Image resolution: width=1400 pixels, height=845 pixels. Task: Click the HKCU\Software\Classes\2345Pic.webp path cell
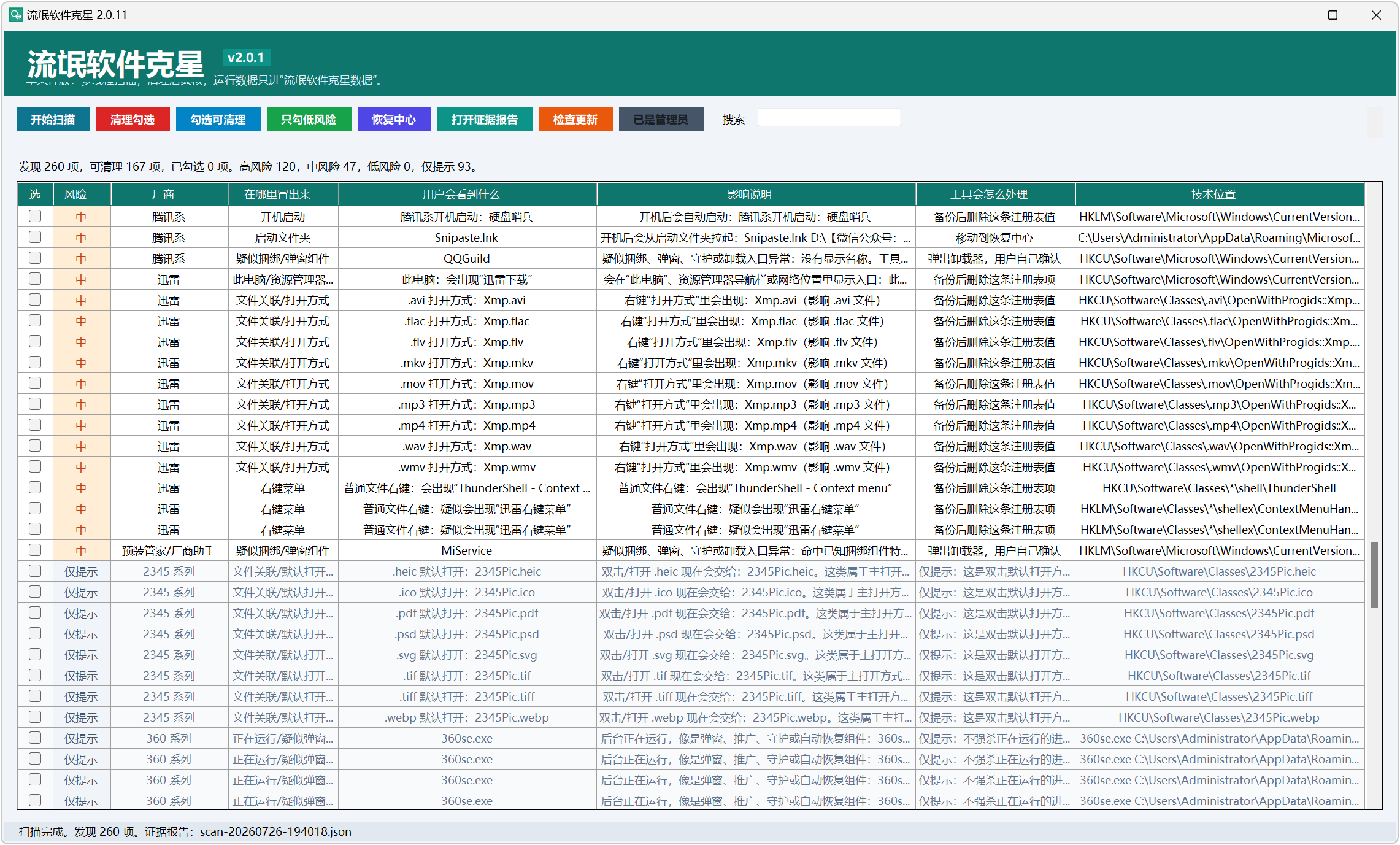coord(1219,718)
